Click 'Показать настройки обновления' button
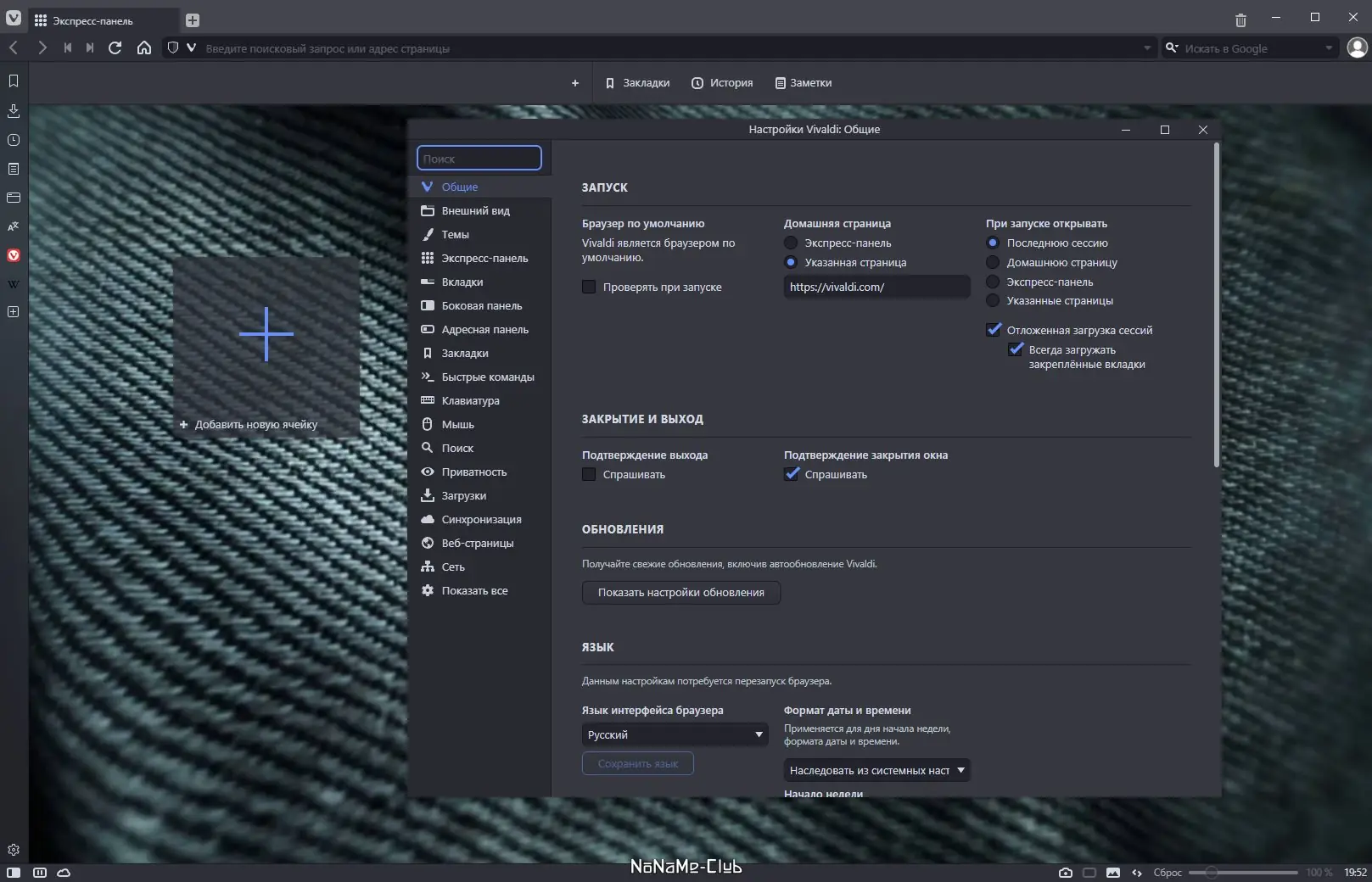 [680, 593]
